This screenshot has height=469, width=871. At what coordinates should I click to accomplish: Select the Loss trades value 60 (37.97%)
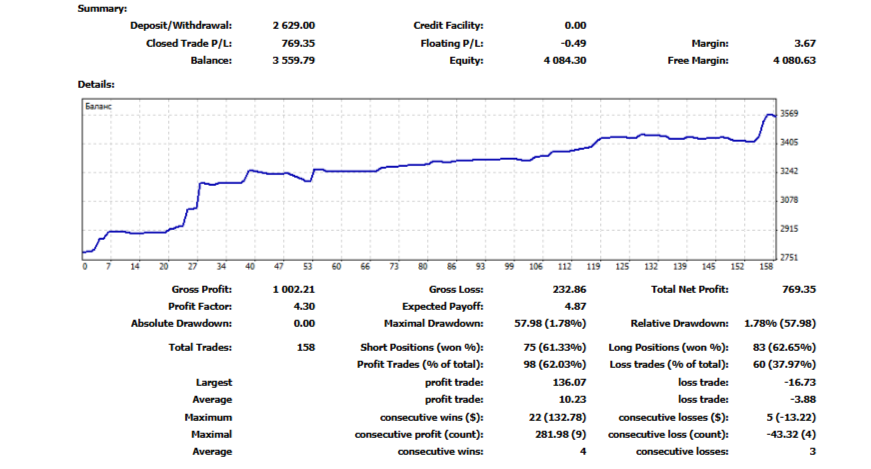click(784, 365)
